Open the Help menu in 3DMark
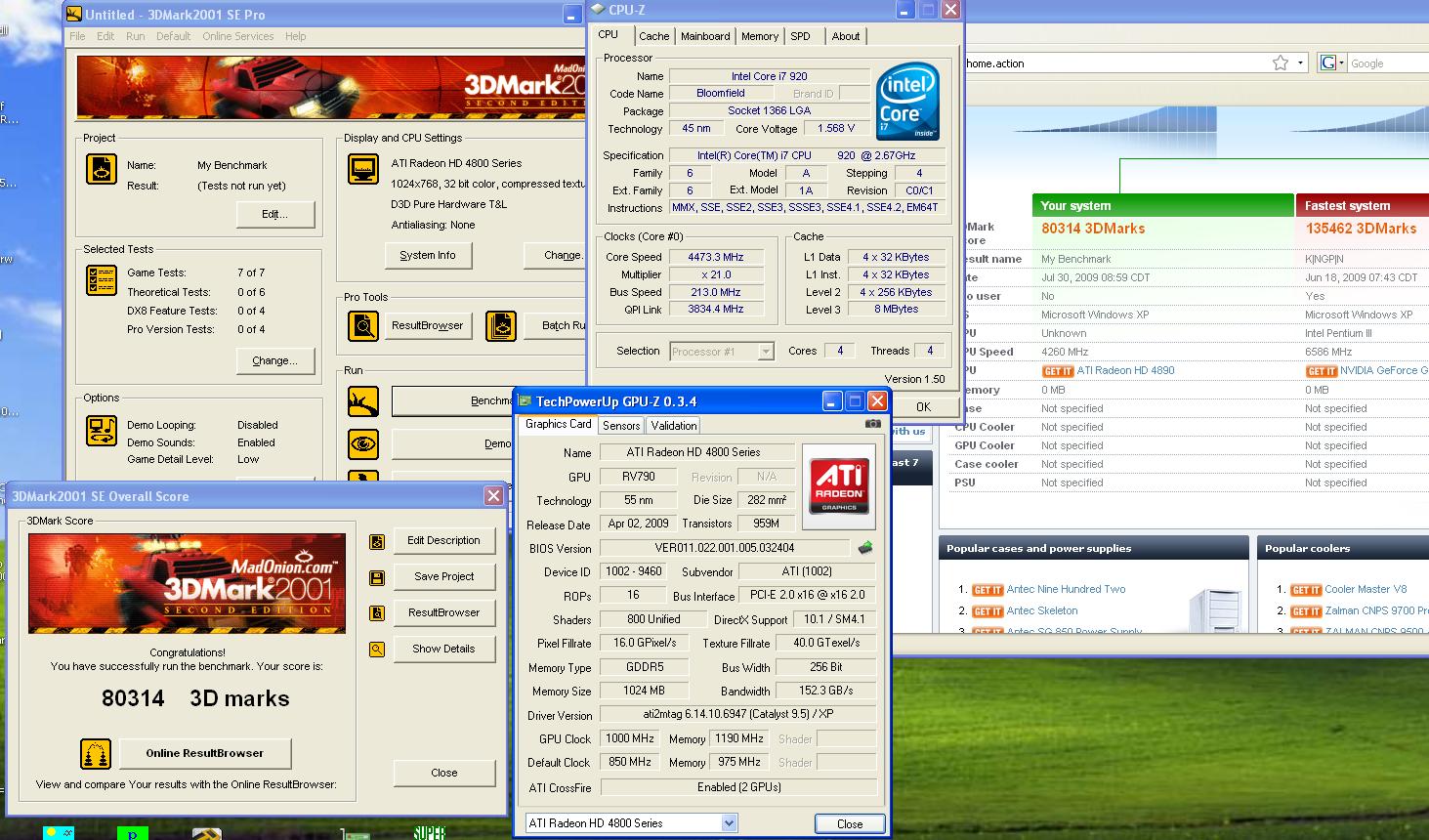Image resolution: width=1429 pixels, height=840 pixels. tap(296, 36)
